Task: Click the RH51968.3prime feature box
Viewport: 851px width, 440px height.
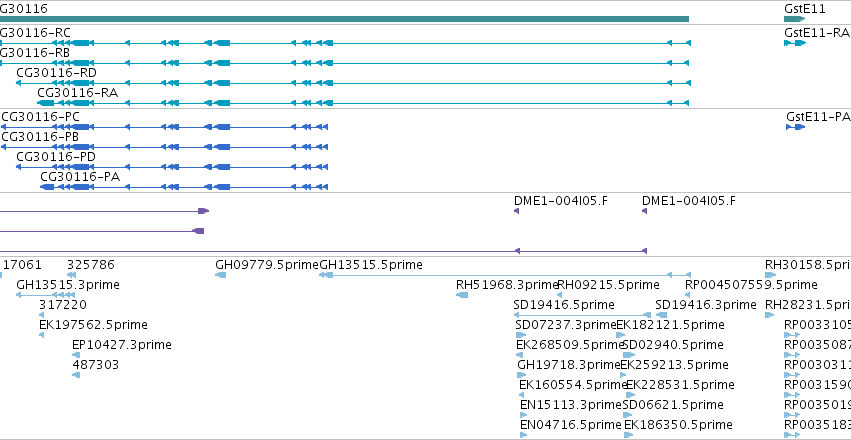Action: pyautogui.click(x=462, y=295)
